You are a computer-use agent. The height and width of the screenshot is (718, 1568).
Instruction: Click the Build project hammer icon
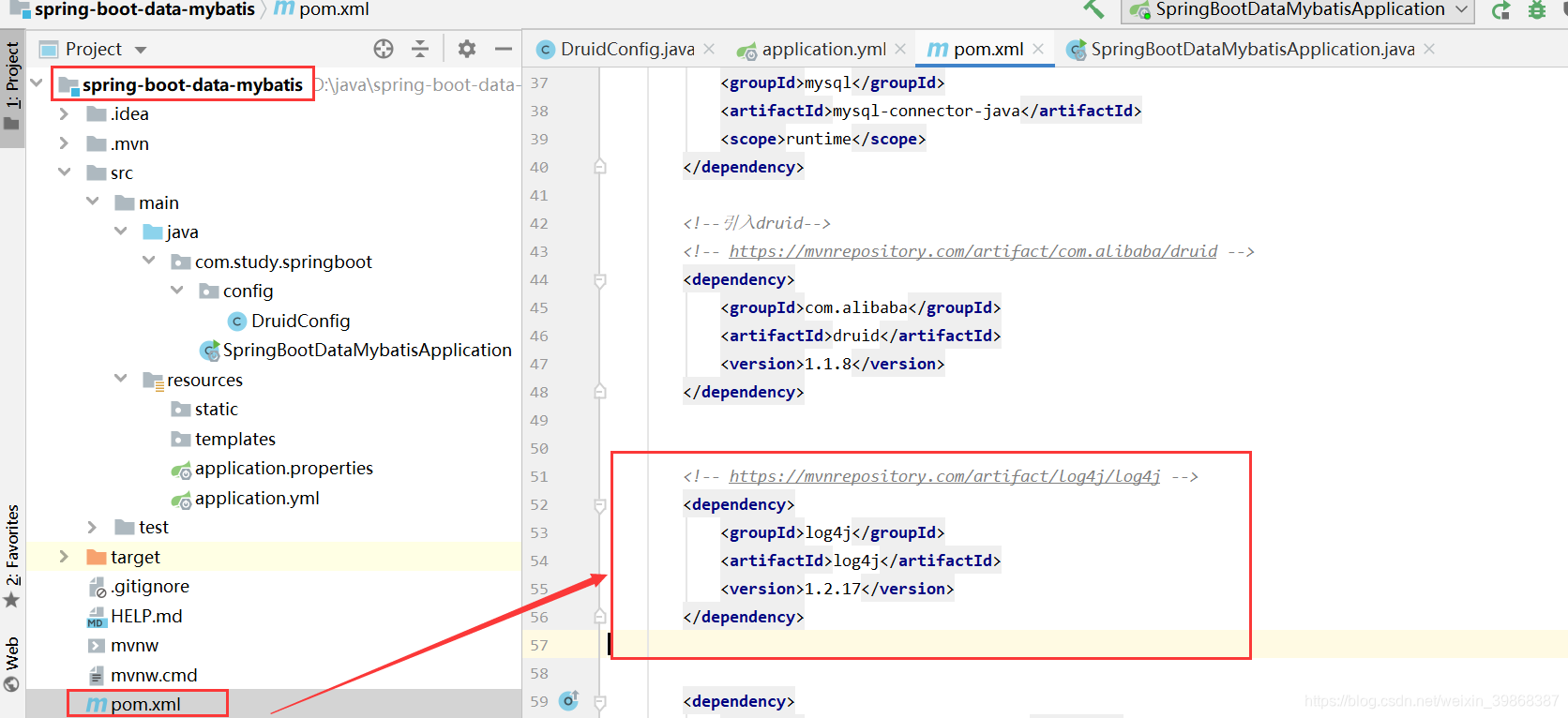pos(1093,9)
